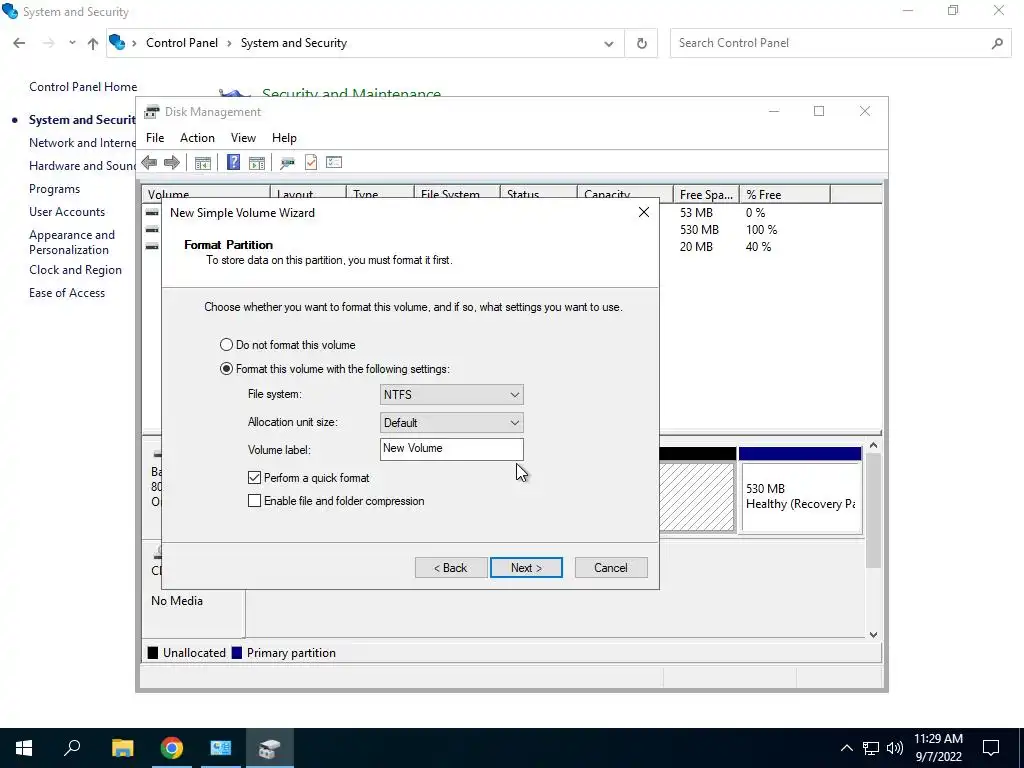Toggle Show/Hide Console Tree toolbar icon
1024x768 pixels.
(x=202, y=163)
